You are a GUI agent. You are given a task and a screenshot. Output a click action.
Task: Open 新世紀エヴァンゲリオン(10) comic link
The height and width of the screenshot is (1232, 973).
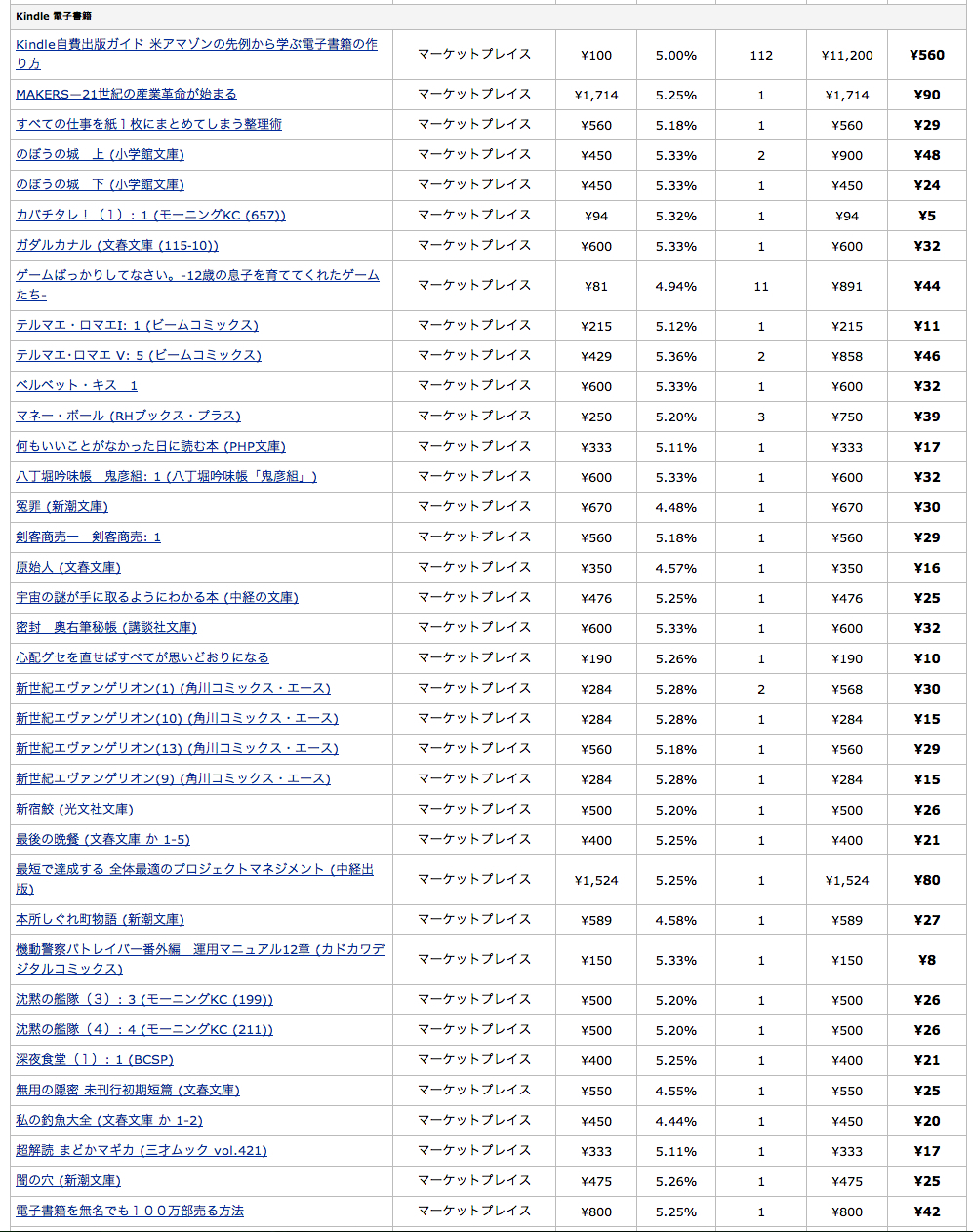pos(177,719)
